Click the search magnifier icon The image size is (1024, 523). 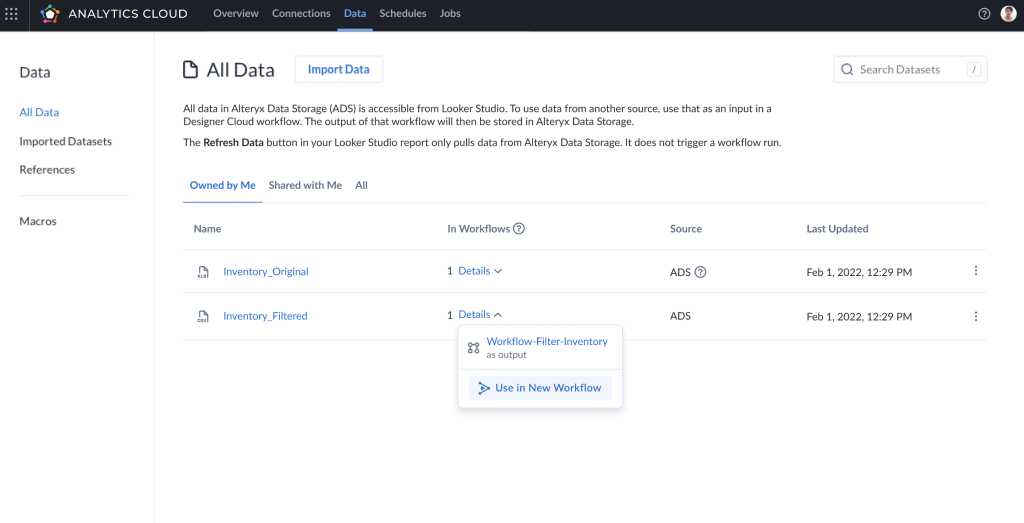coord(847,69)
